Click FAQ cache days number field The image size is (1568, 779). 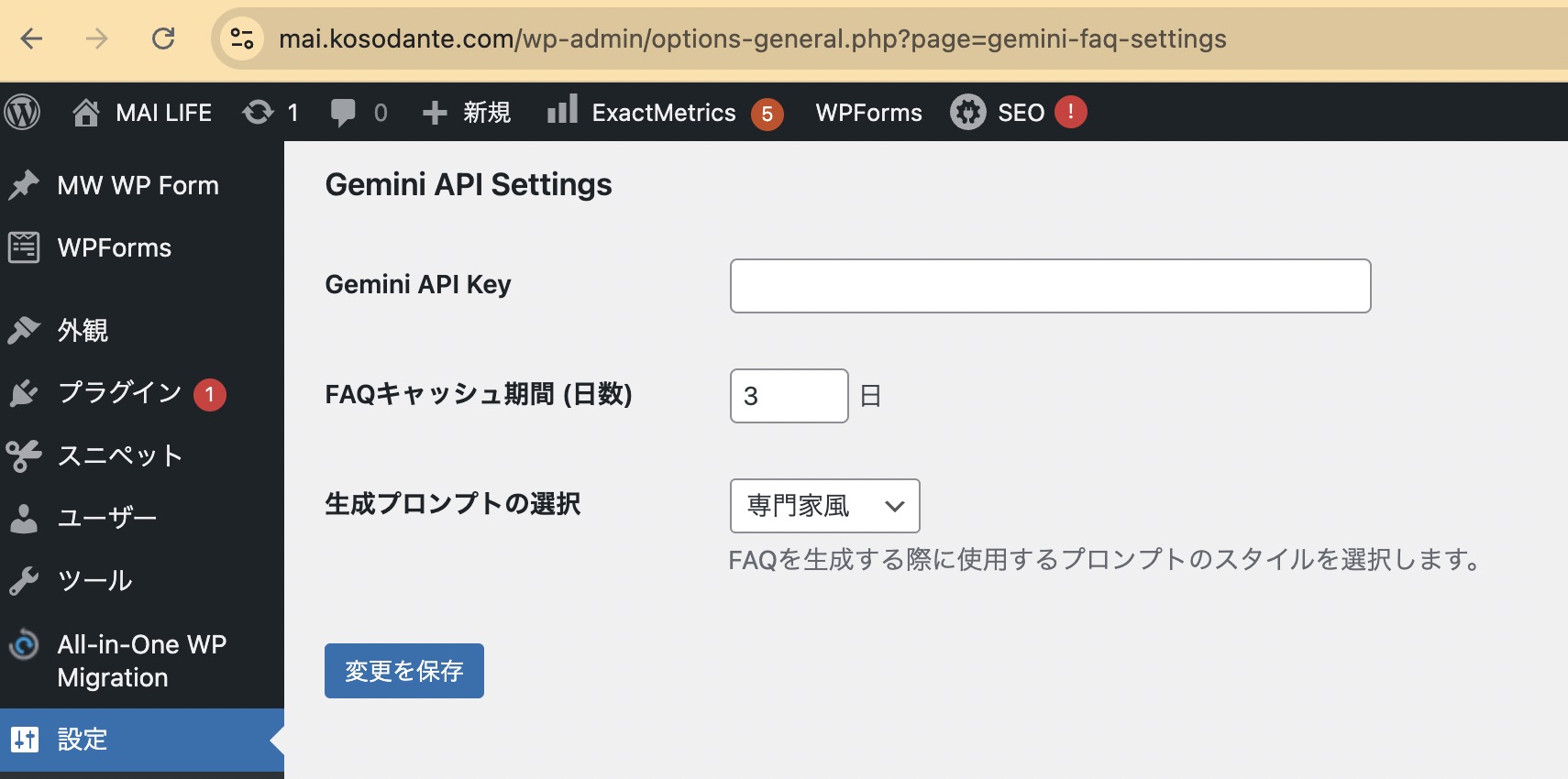789,396
